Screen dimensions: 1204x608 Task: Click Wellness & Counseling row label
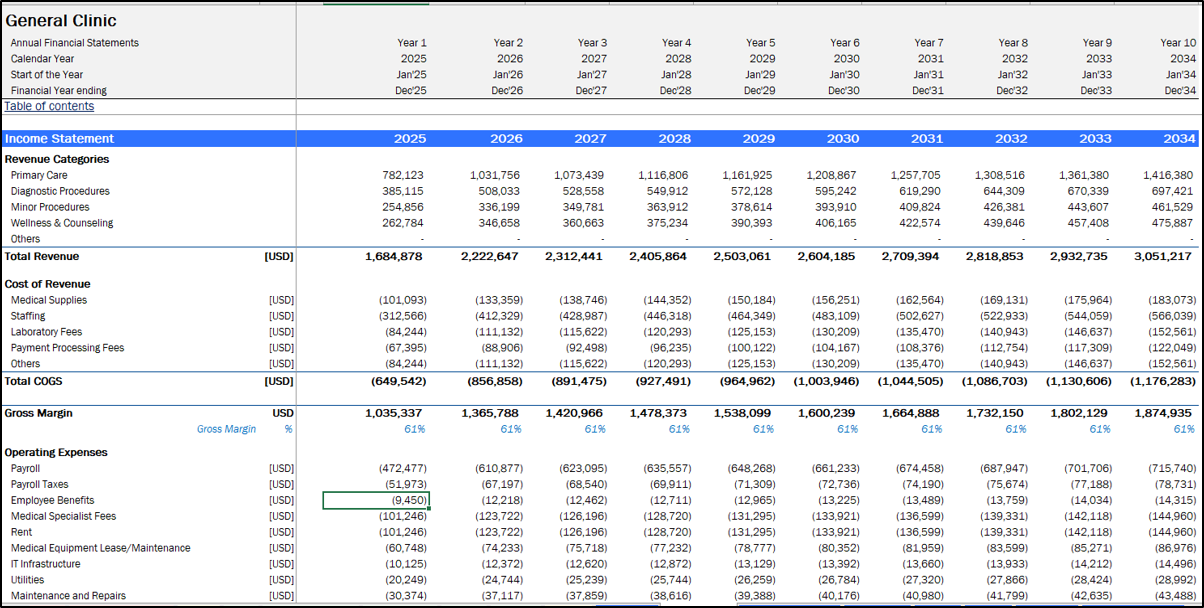[x=62, y=223]
